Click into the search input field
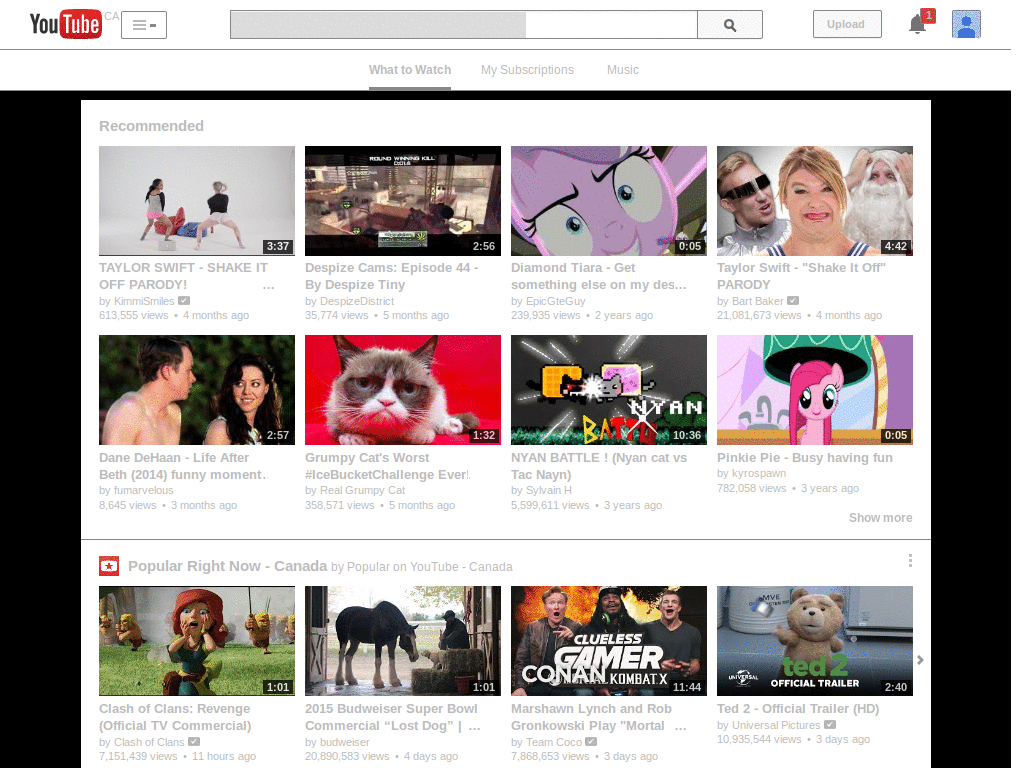 pyautogui.click(x=464, y=25)
